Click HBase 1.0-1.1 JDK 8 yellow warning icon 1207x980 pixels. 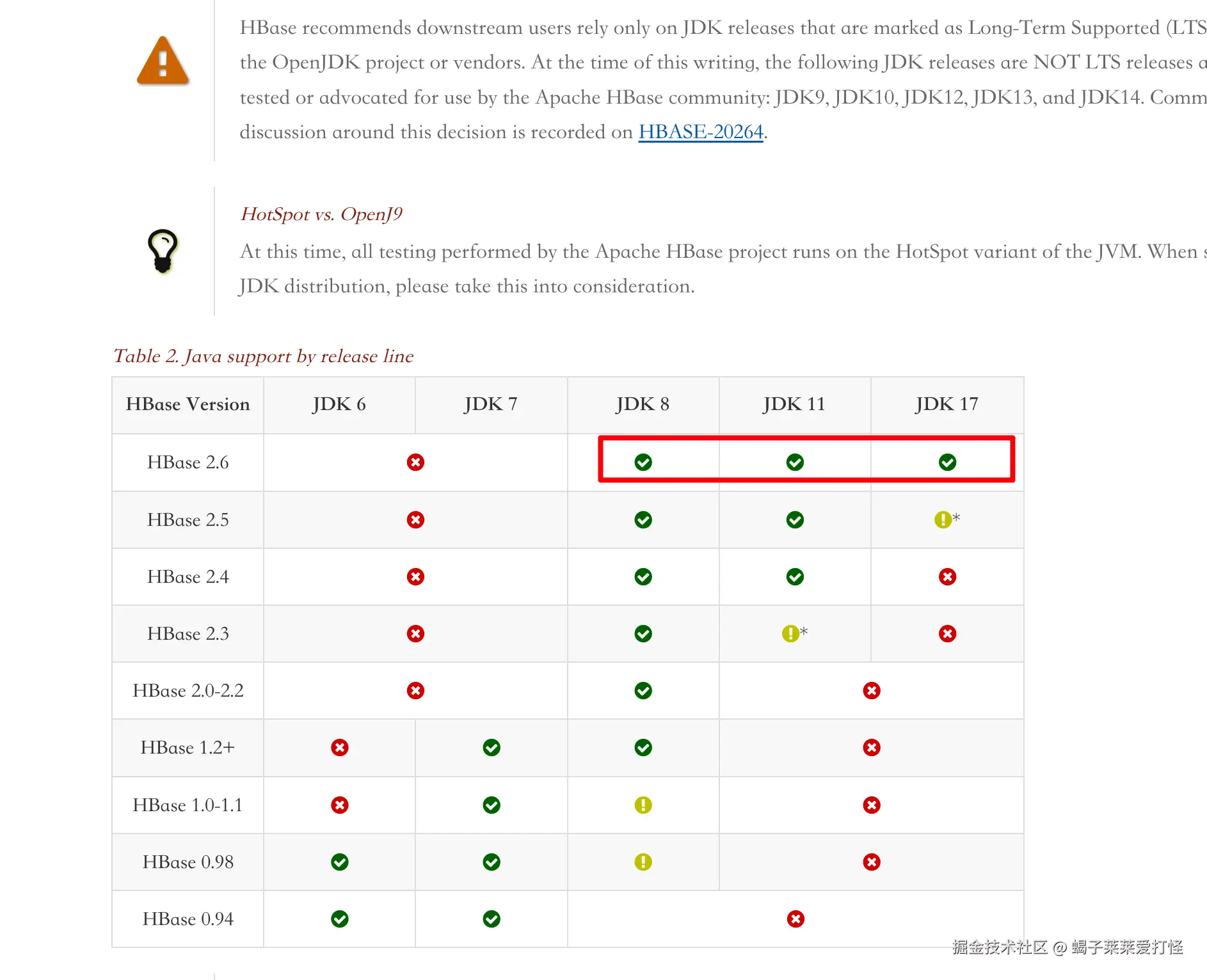pyautogui.click(x=643, y=805)
